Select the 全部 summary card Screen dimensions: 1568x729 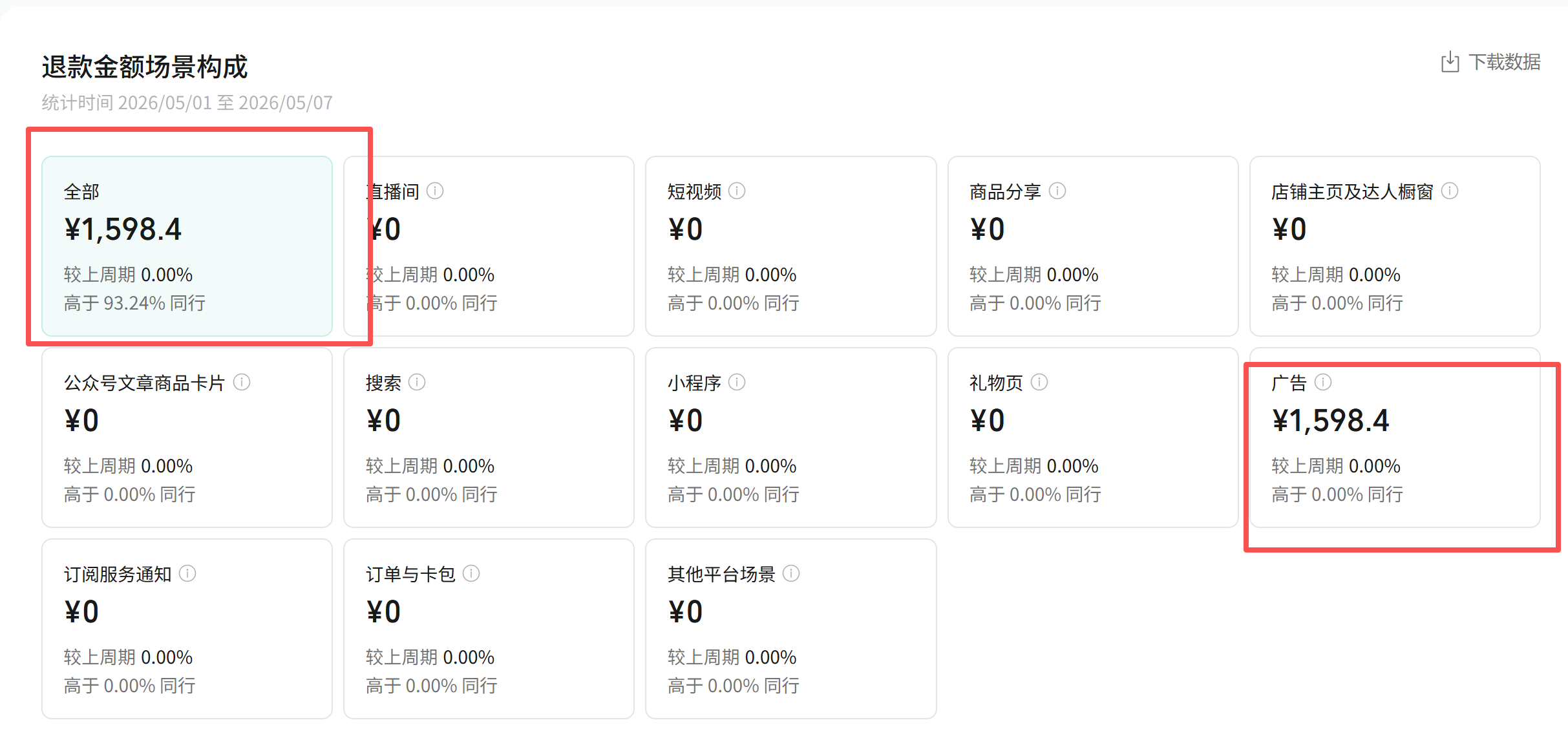coord(187,246)
